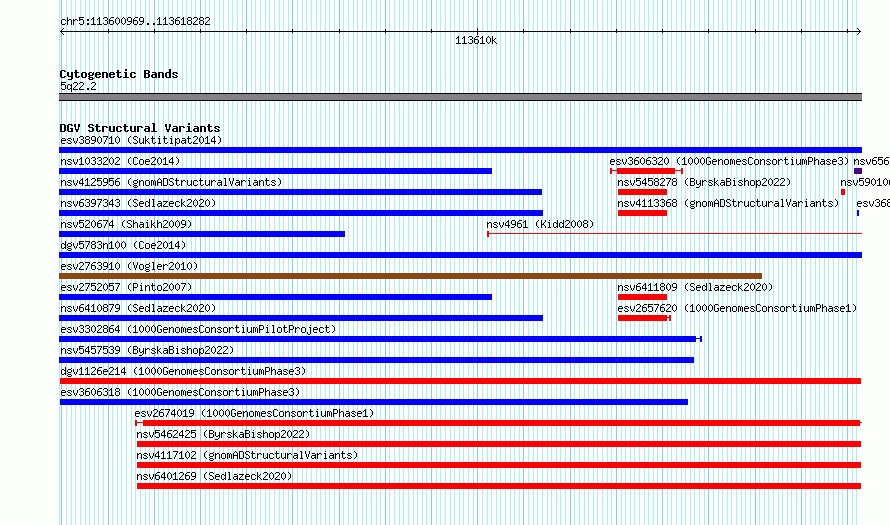Select the blue bar under esv3606318
This screenshot has height=525, width=890.
click(373, 402)
